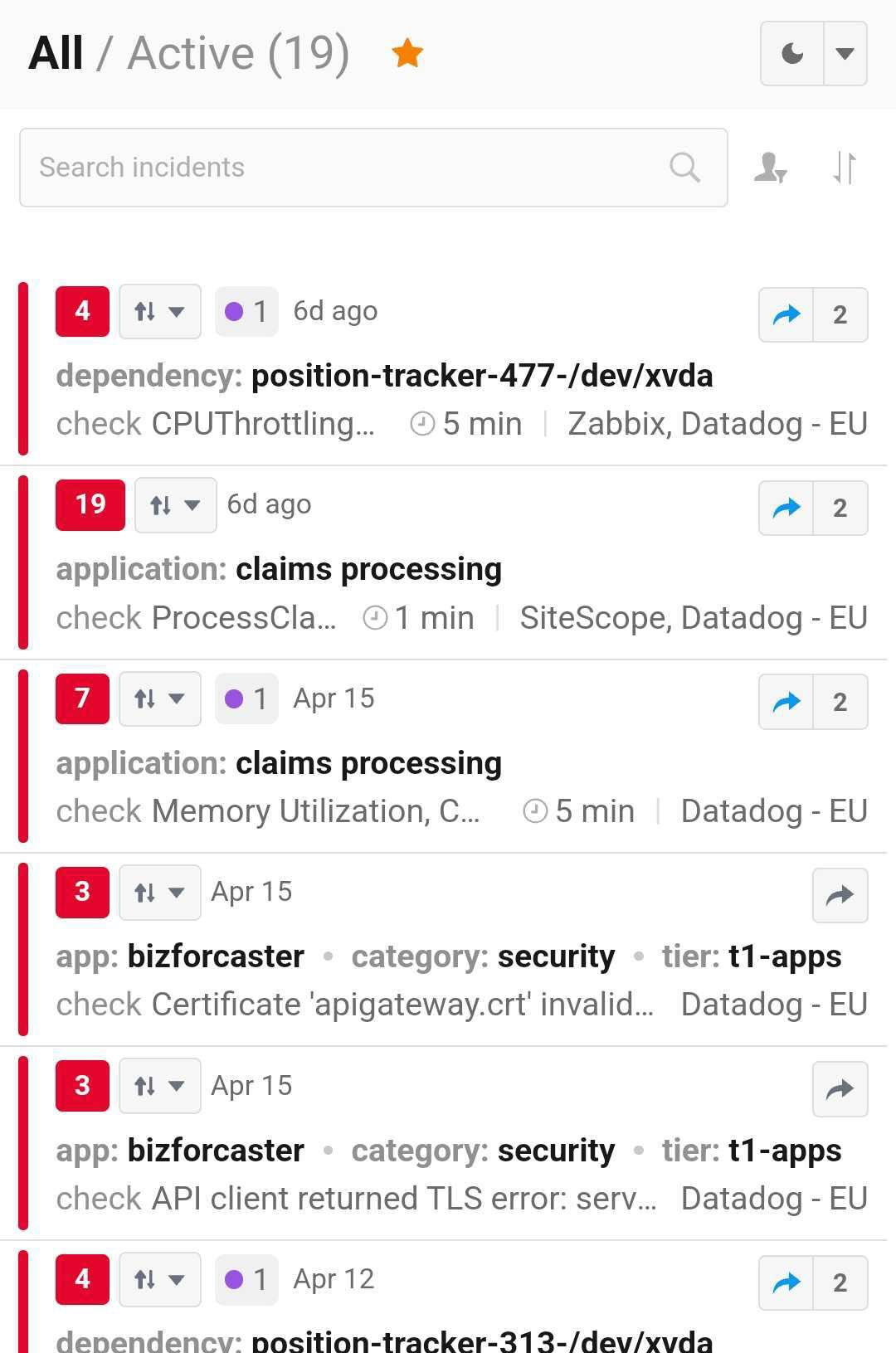Share the bizforcaster certificate incident
Viewport: 896px width, 1353px height.
(x=840, y=896)
